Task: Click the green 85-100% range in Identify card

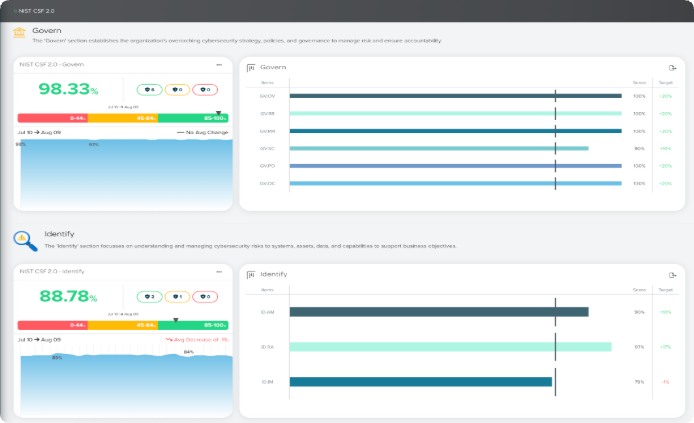Action: pyautogui.click(x=193, y=325)
